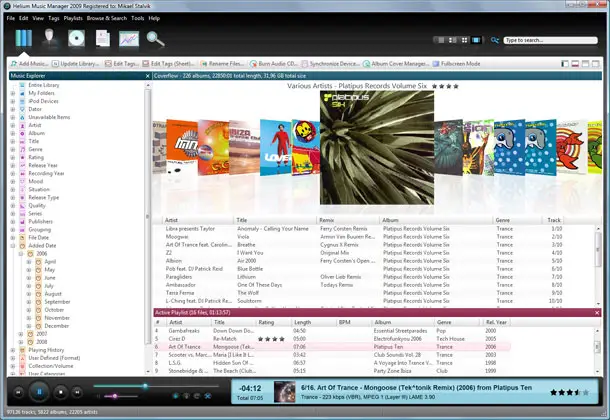
Task: Skip to next track button
Action: coord(77,392)
